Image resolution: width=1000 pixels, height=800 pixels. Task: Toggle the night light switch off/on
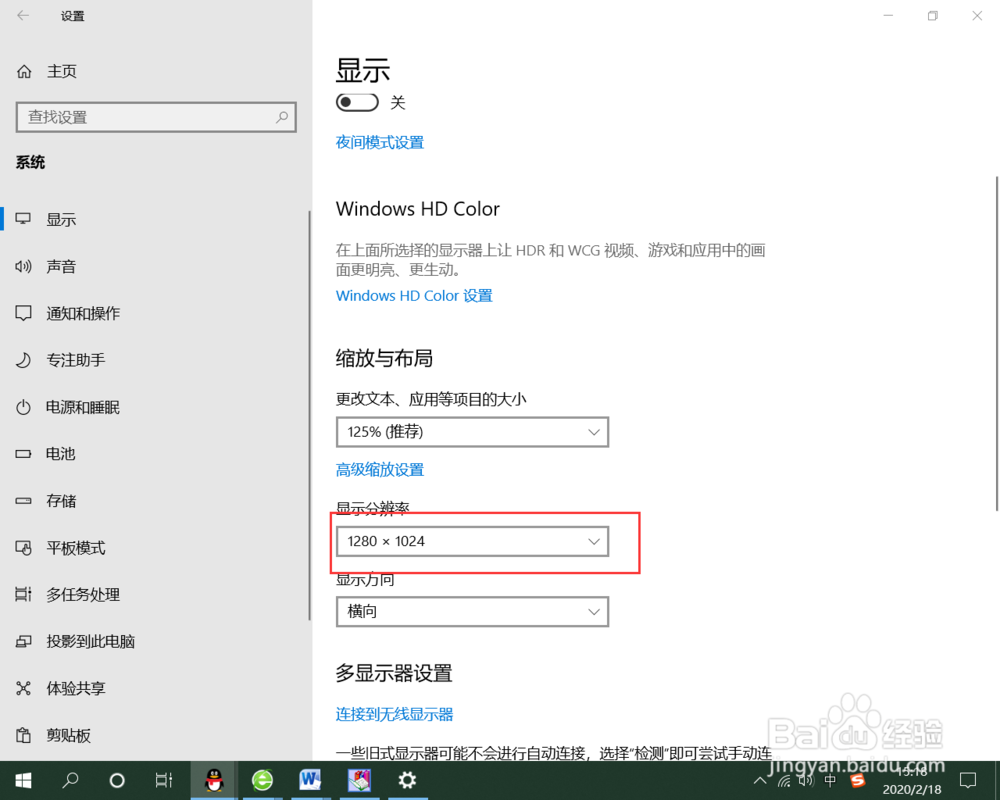pos(357,102)
